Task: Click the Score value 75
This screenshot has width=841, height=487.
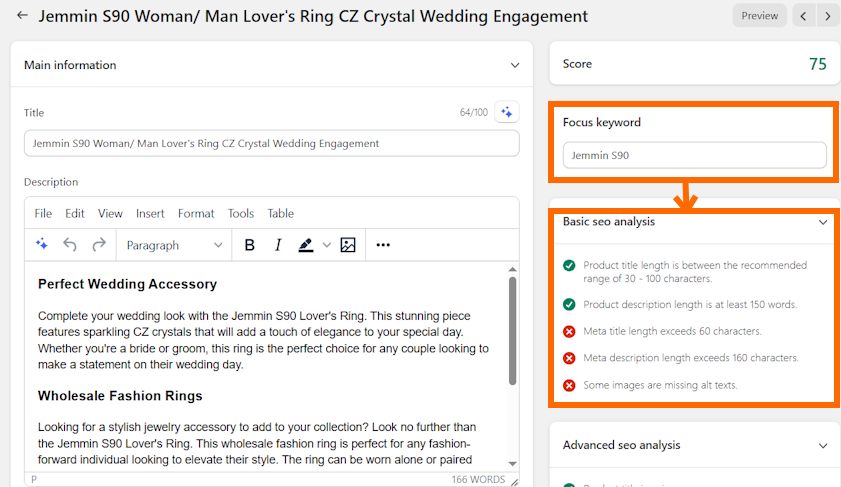Action: coord(817,64)
